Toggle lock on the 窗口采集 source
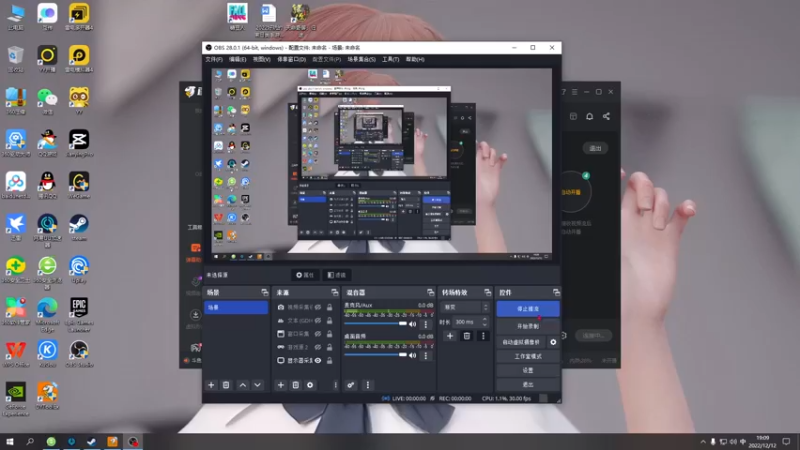 330,334
